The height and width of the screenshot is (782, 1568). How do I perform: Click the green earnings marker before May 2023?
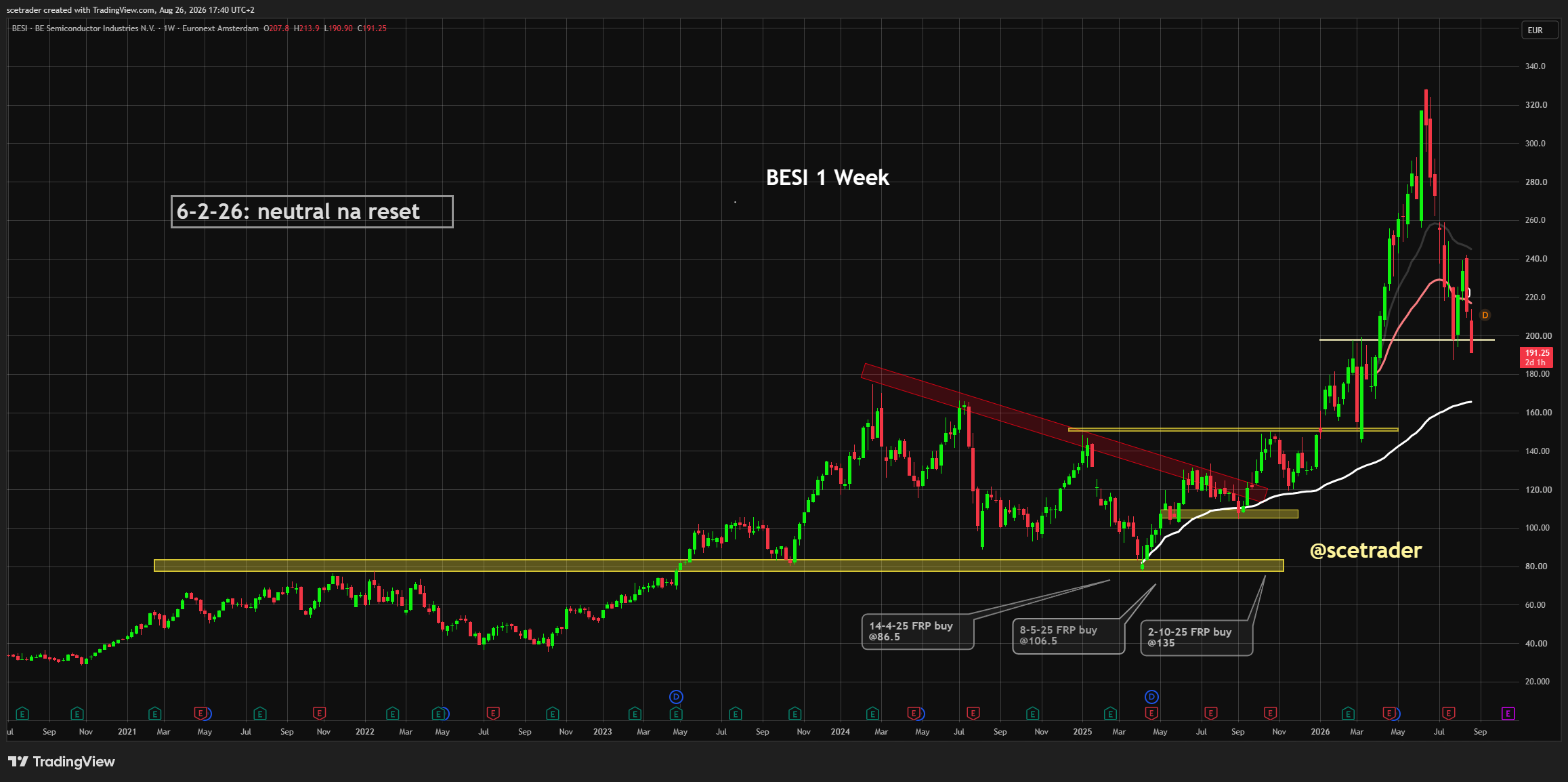click(x=676, y=714)
